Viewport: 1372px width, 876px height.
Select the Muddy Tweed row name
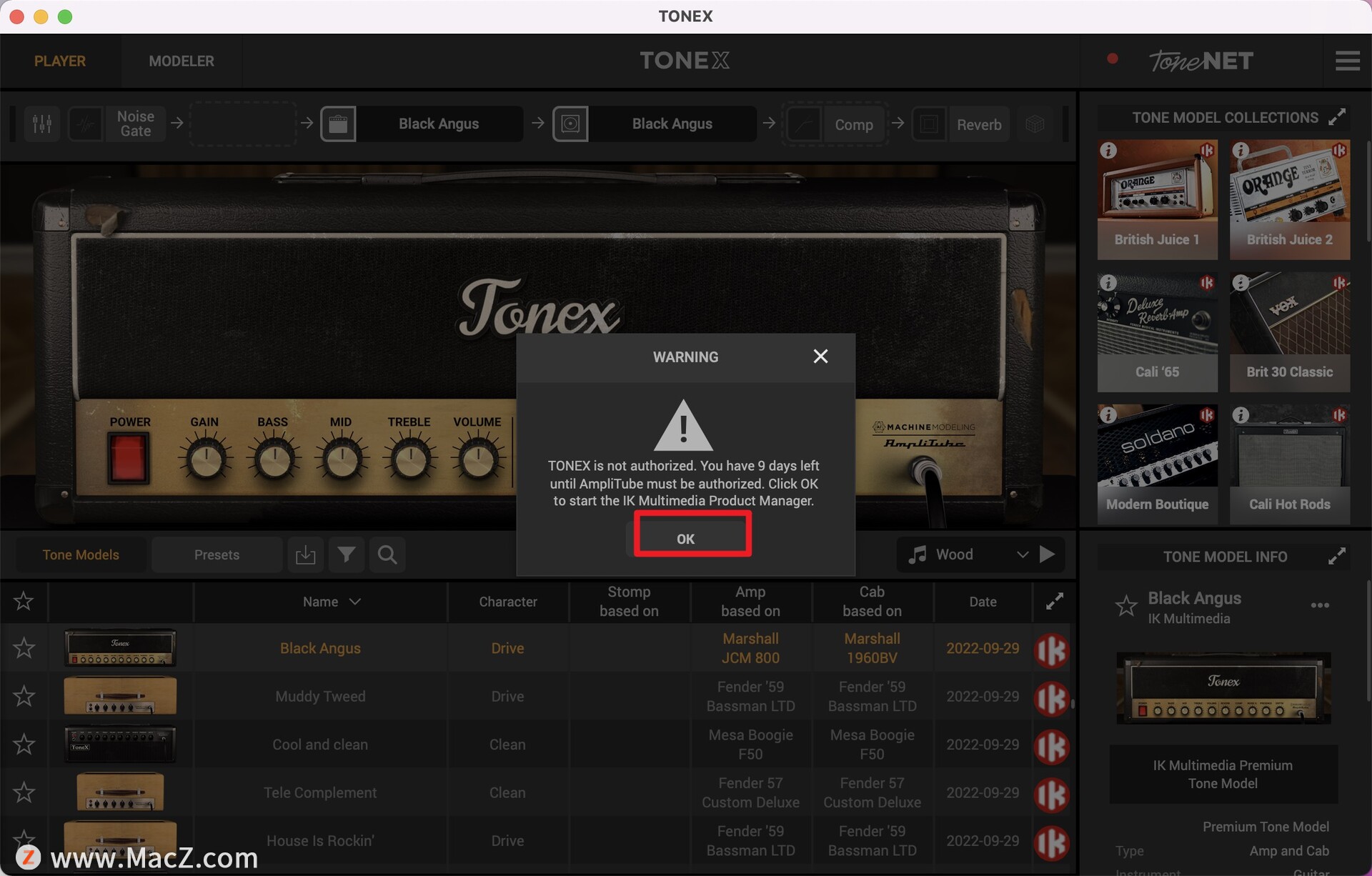320,696
